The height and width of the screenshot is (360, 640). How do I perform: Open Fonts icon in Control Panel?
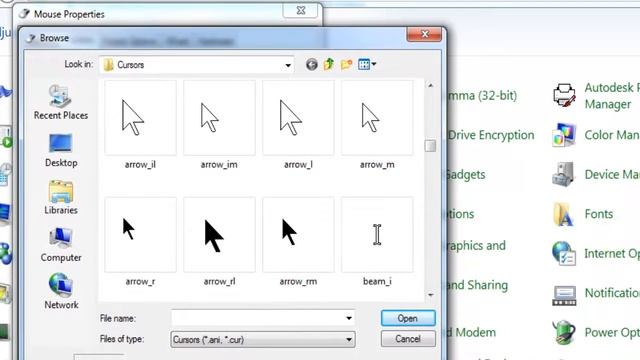564,214
